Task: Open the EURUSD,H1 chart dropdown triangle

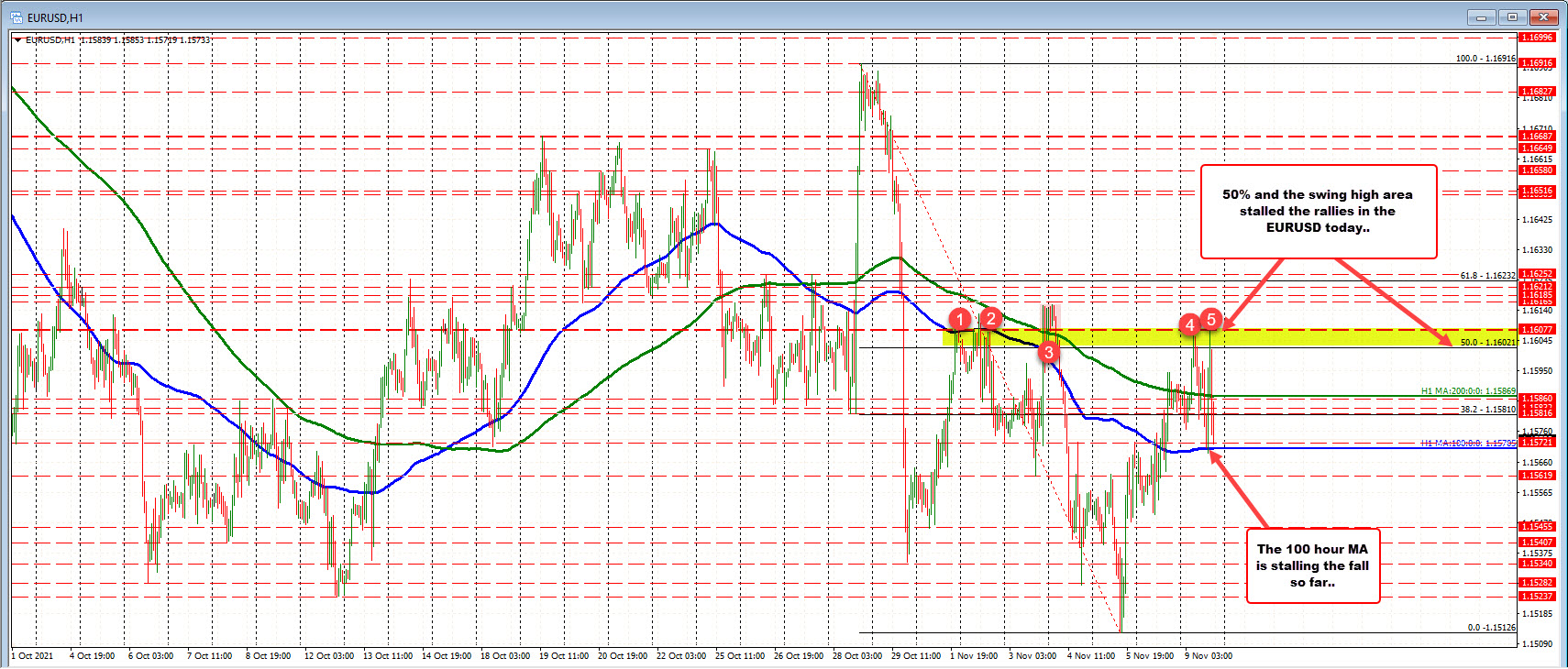Action: tap(18, 40)
